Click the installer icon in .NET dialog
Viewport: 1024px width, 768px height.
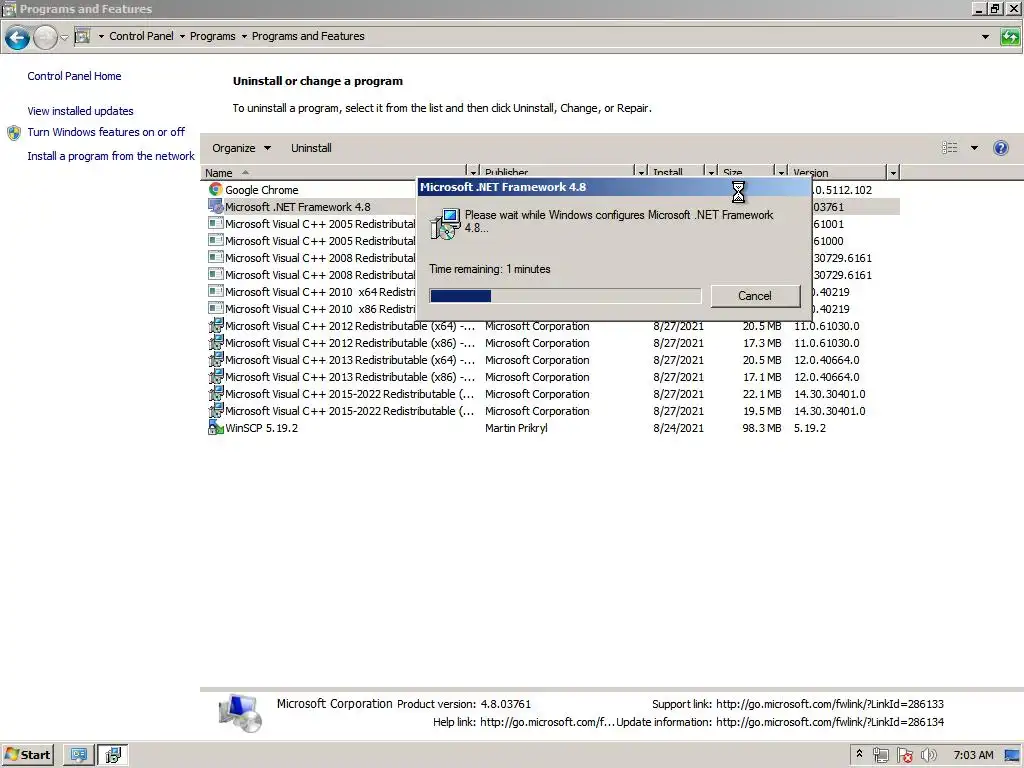445,224
